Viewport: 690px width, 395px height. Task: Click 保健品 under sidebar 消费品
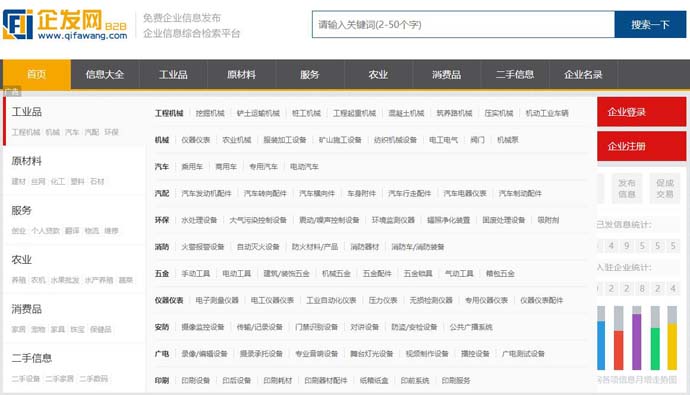coord(101,329)
